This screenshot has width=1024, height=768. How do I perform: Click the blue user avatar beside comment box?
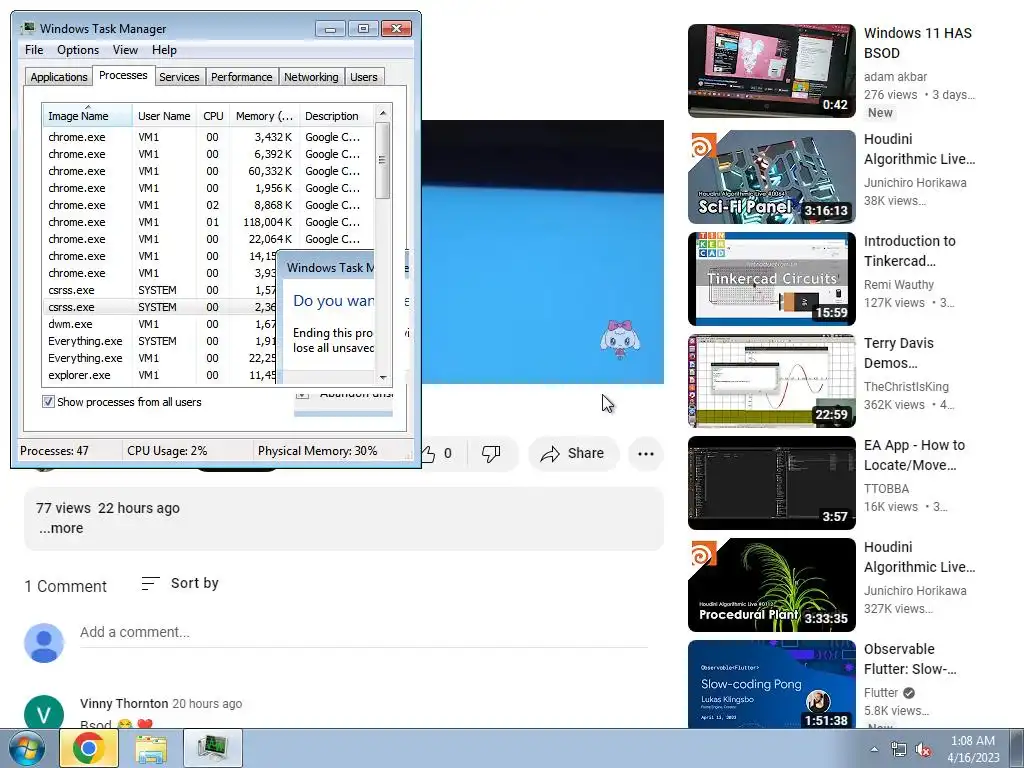(44, 643)
